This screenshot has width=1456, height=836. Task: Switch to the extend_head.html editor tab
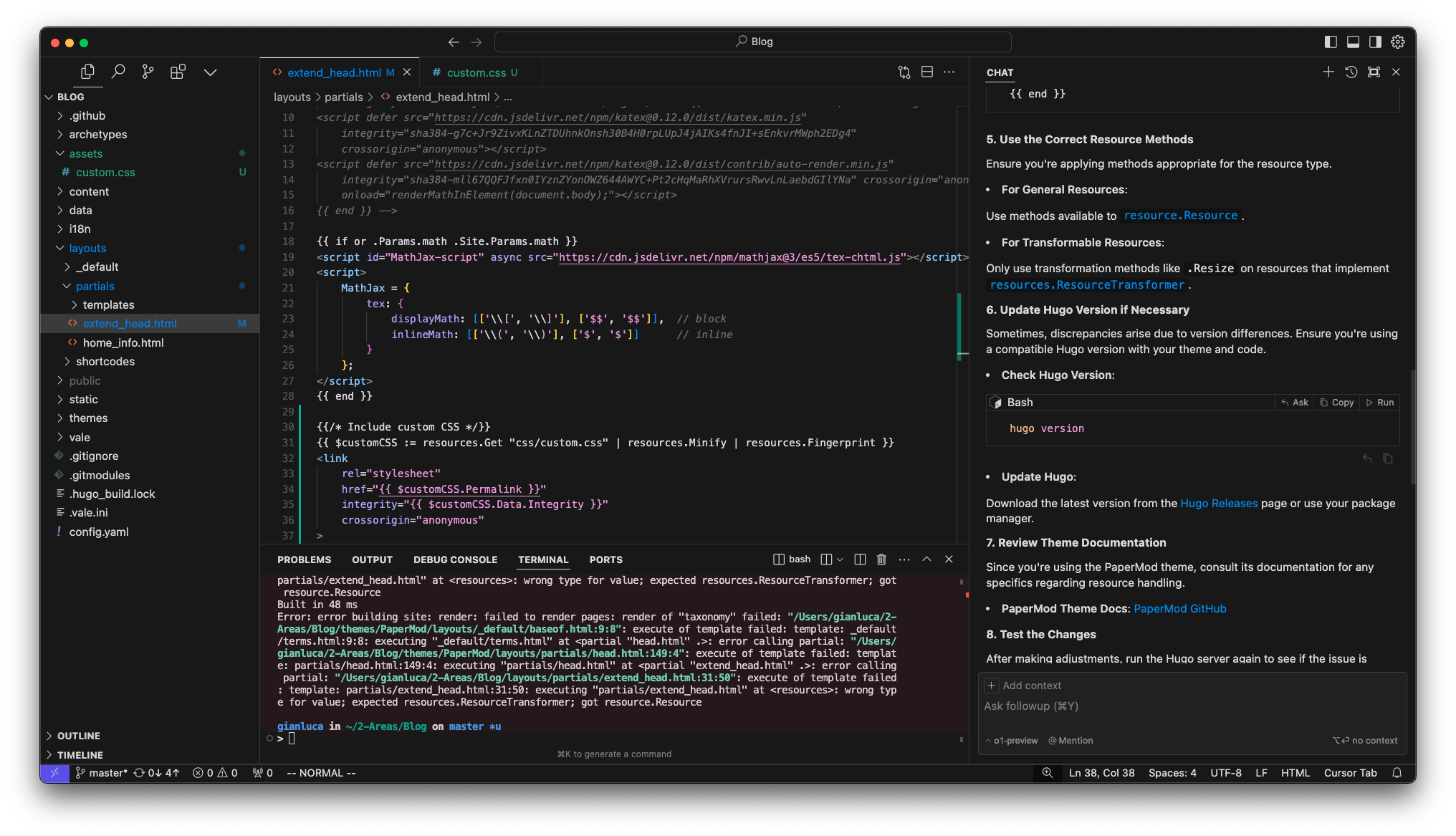pos(333,72)
